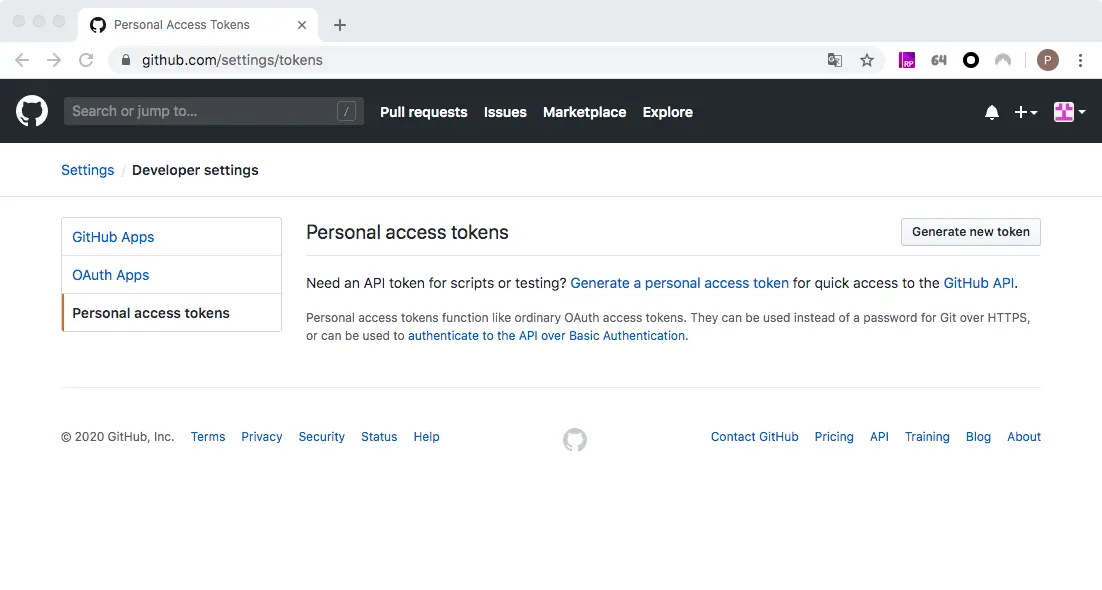The height and width of the screenshot is (590, 1102).
Task: Bookmark this page with star icon
Action: [867, 60]
